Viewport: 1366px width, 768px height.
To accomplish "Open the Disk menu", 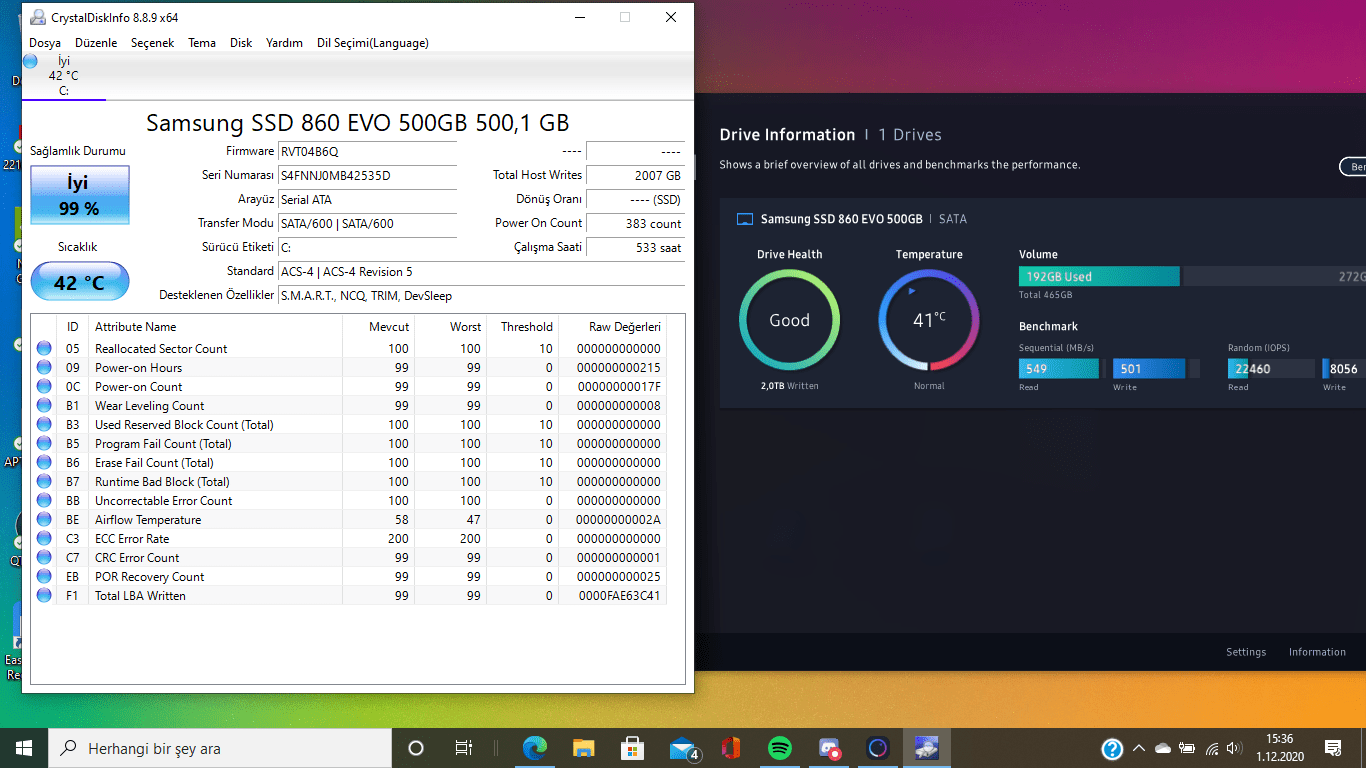I will pyautogui.click(x=241, y=43).
